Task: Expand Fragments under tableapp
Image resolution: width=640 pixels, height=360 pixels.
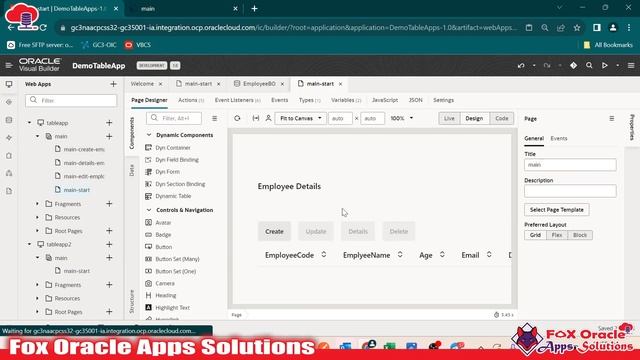Action: coord(38,204)
